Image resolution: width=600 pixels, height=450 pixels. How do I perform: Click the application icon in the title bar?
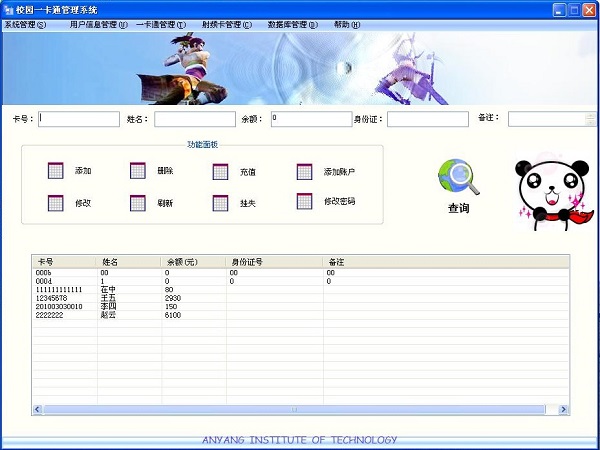9,10
